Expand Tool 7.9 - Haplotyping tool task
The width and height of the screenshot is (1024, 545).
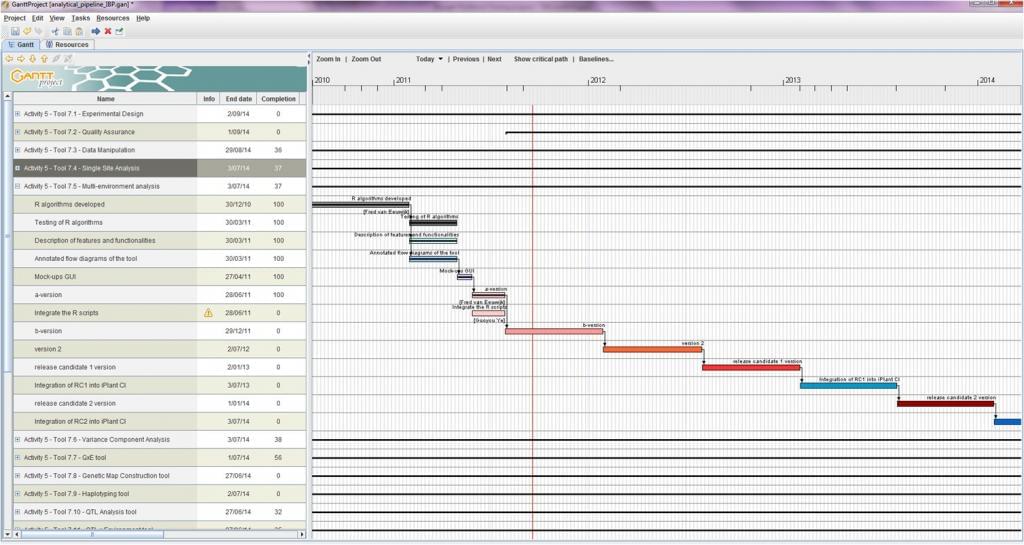pyautogui.click(x=18, y=494)
